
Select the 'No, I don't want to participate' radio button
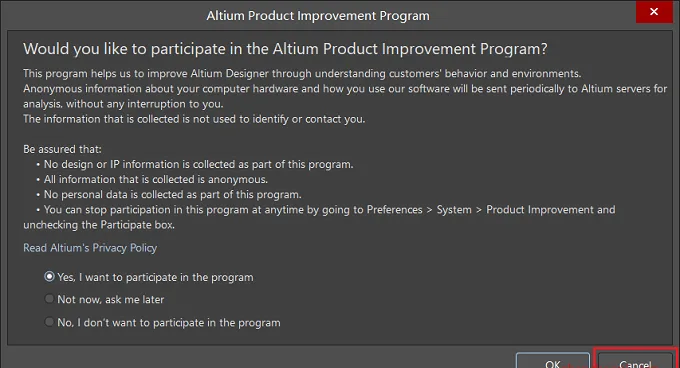click(x=49, y=322)
